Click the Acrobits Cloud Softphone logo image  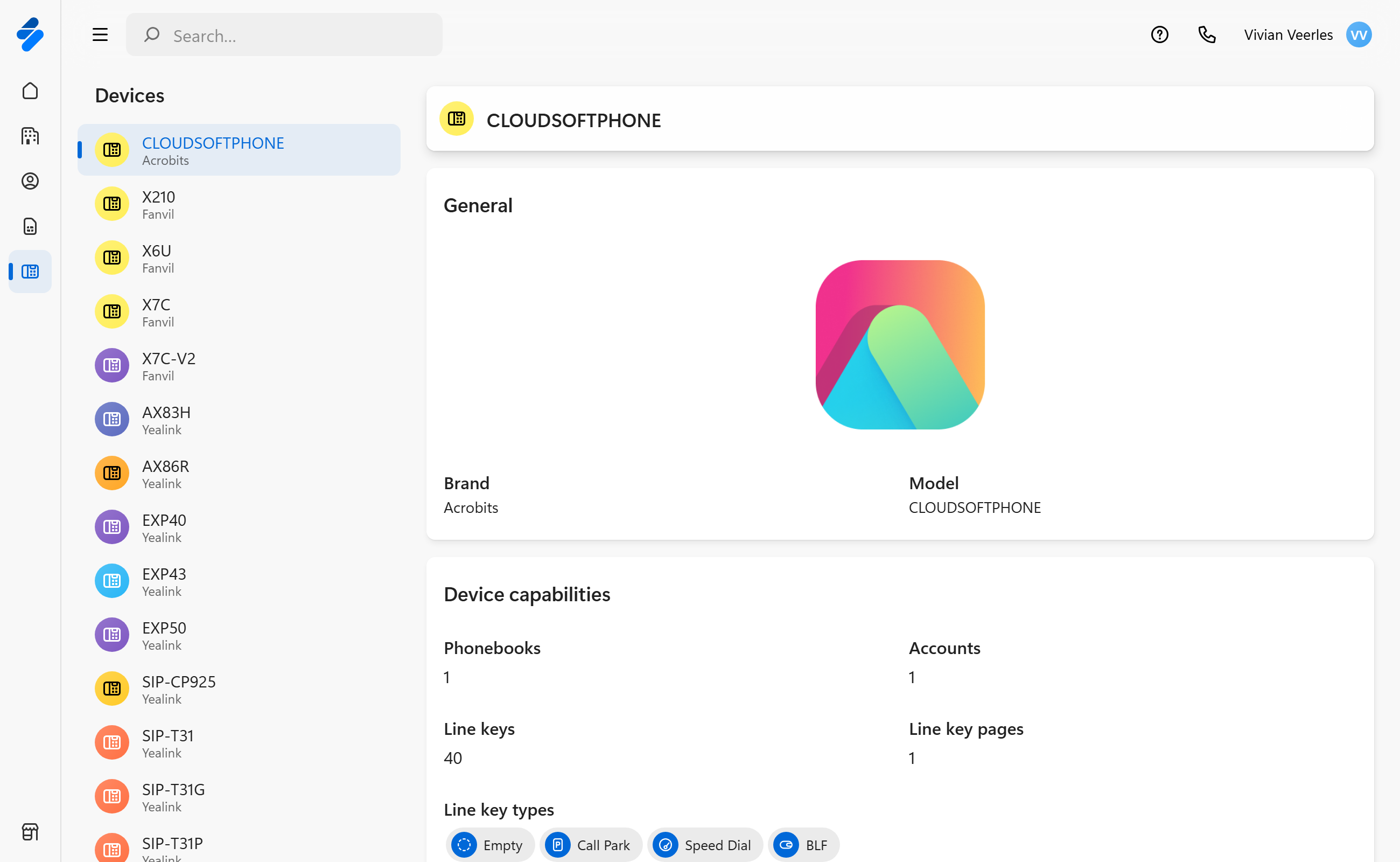pos(900,344)
